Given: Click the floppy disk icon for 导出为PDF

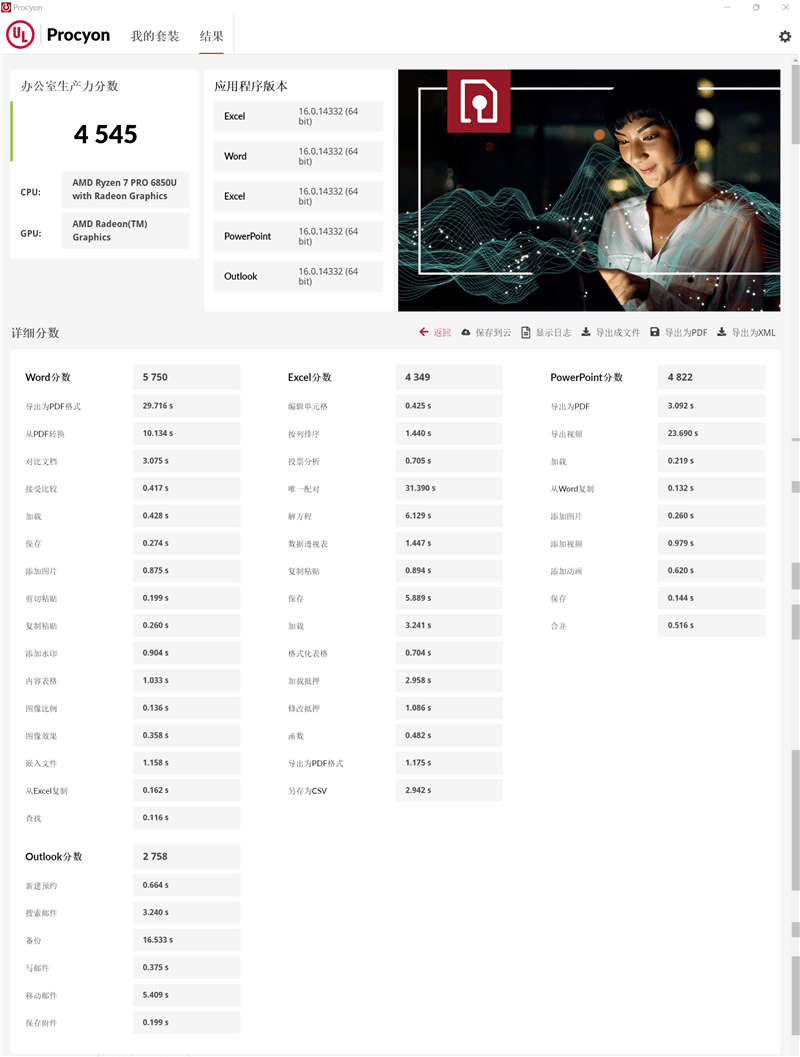Looking at the screenshot, I should click(x=654, y=332).
